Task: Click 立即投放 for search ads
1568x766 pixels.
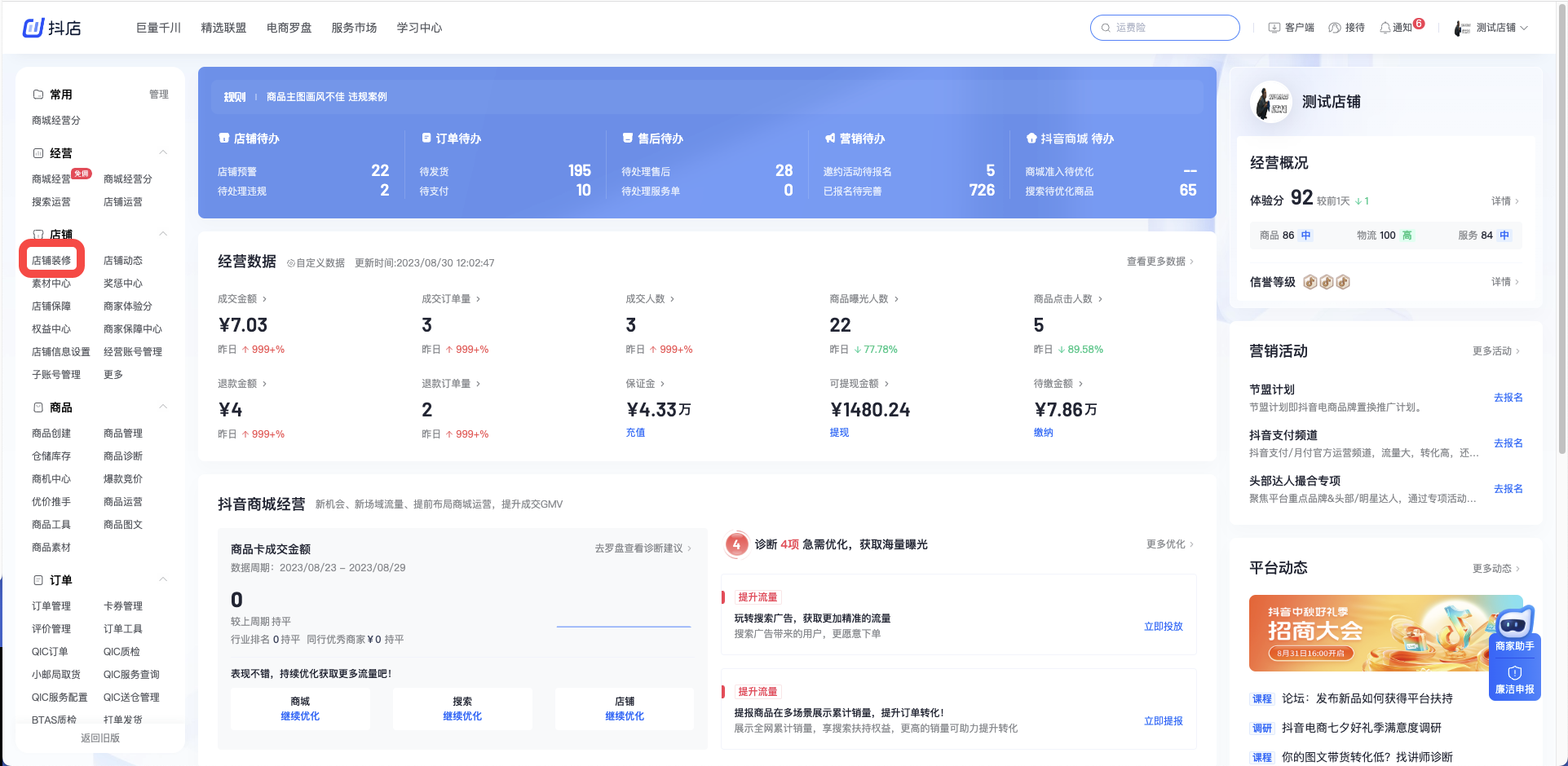Action: click(x=1163, y=627)
